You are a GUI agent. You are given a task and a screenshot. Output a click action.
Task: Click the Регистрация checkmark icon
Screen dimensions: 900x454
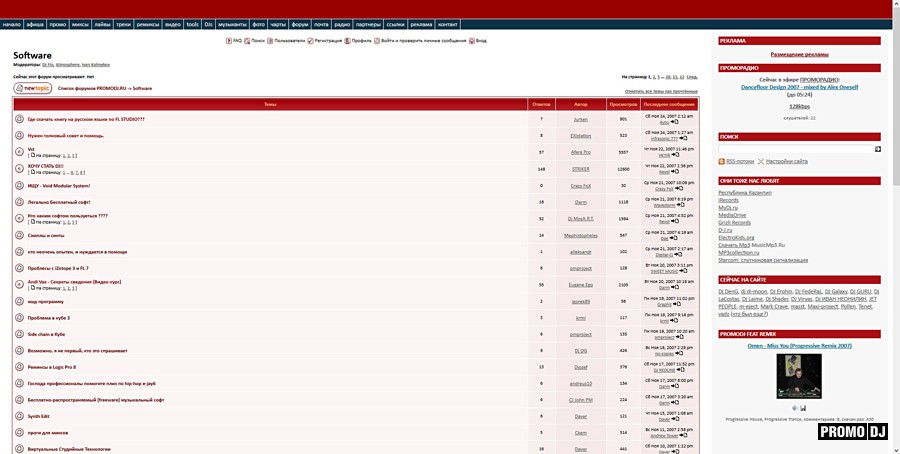310,41
